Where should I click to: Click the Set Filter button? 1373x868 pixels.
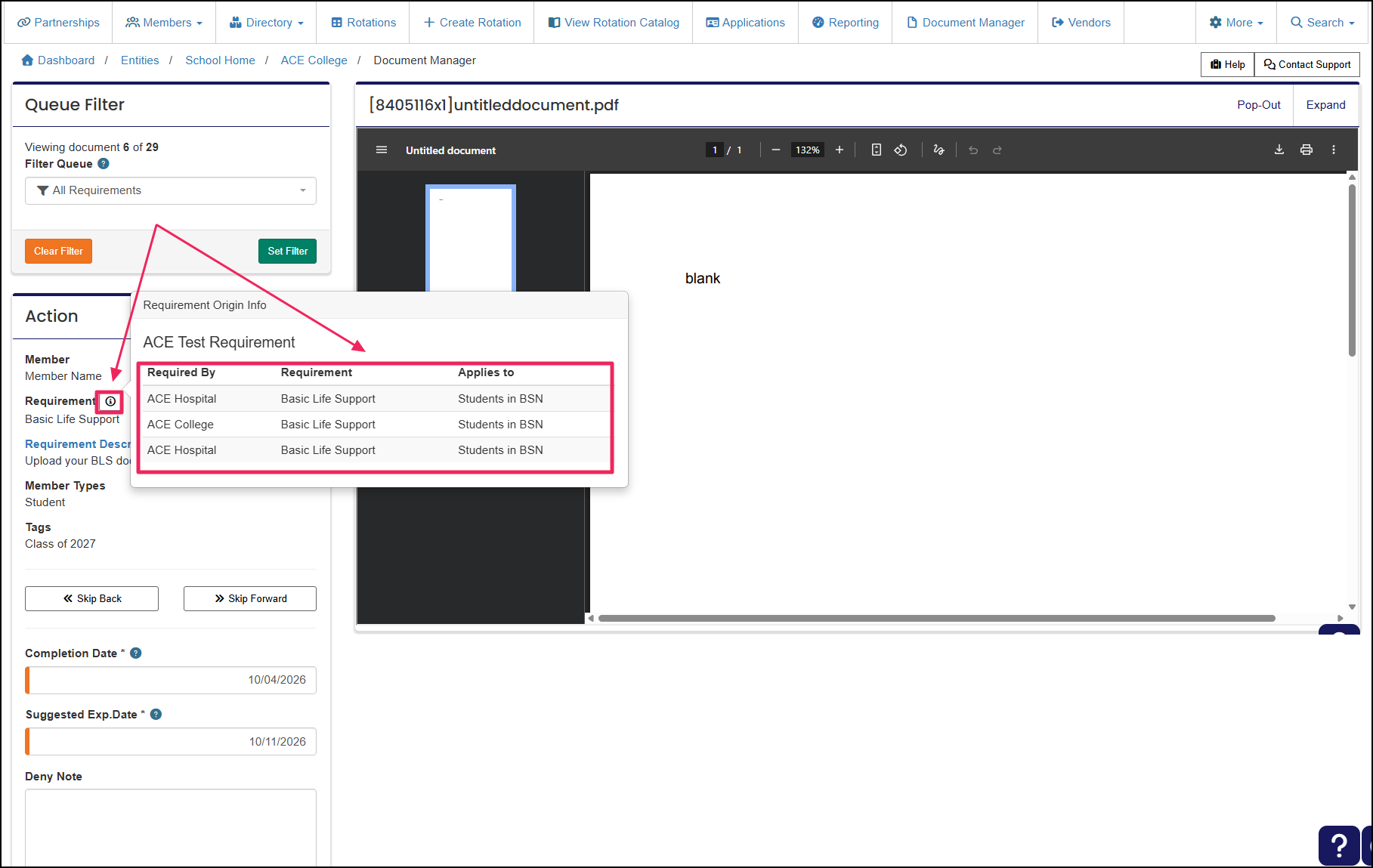click(x=287, y=252)
